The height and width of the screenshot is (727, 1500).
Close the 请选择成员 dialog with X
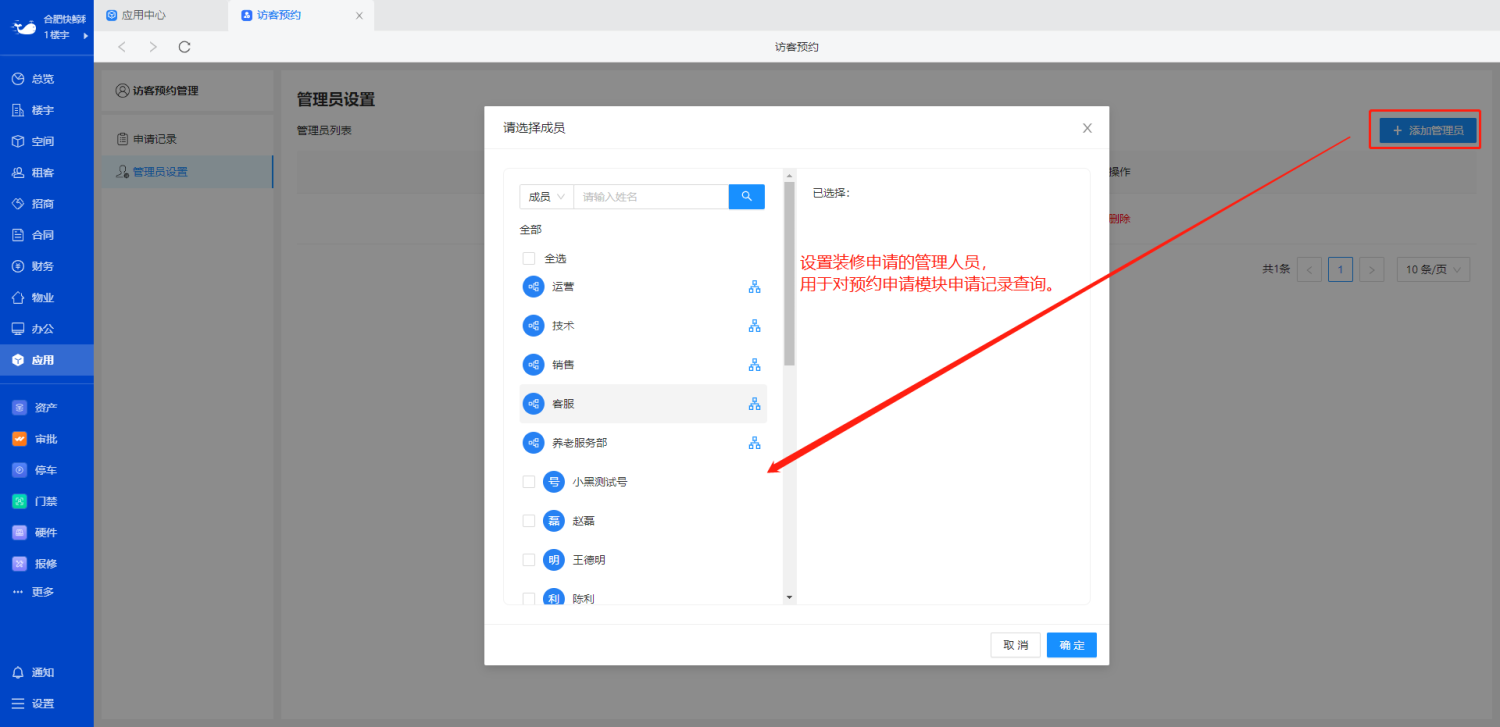click(x=1087, y=128)
